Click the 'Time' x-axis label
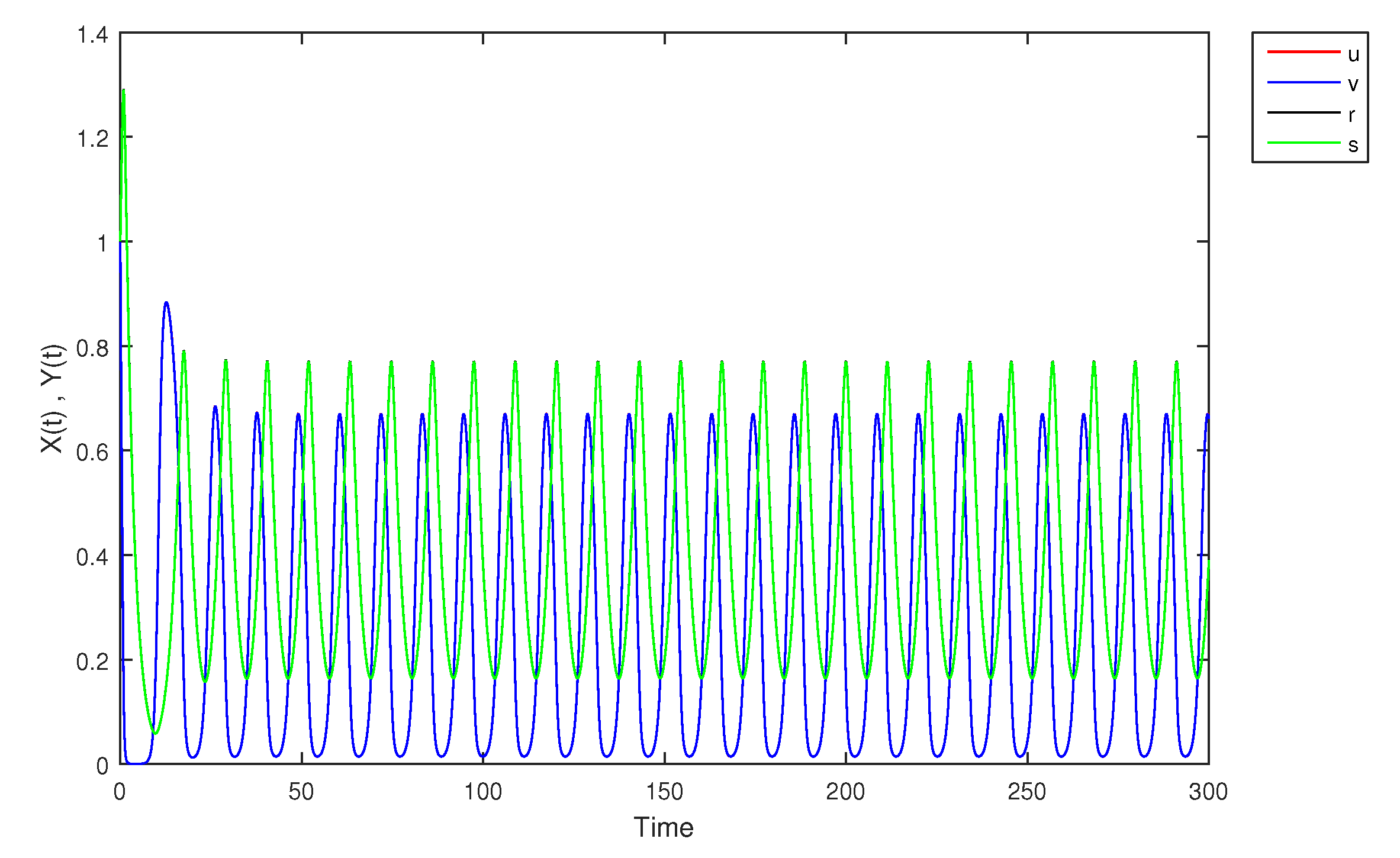 [663, 827]
